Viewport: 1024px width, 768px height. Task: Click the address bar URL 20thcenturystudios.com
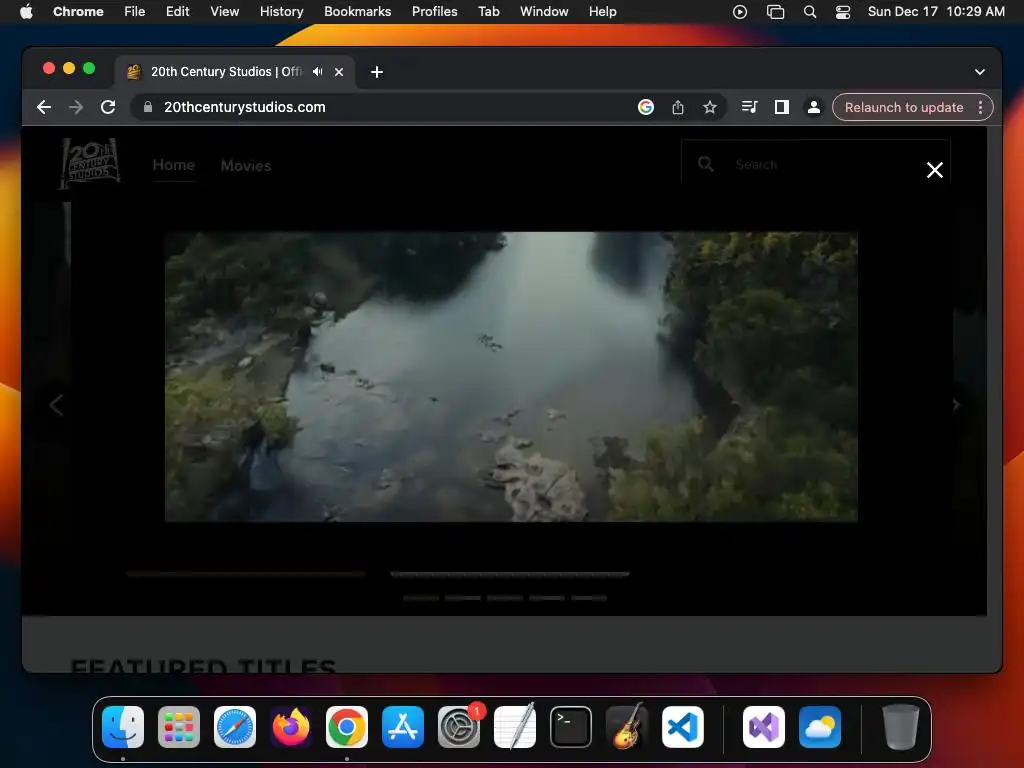(x=245, y=107)
